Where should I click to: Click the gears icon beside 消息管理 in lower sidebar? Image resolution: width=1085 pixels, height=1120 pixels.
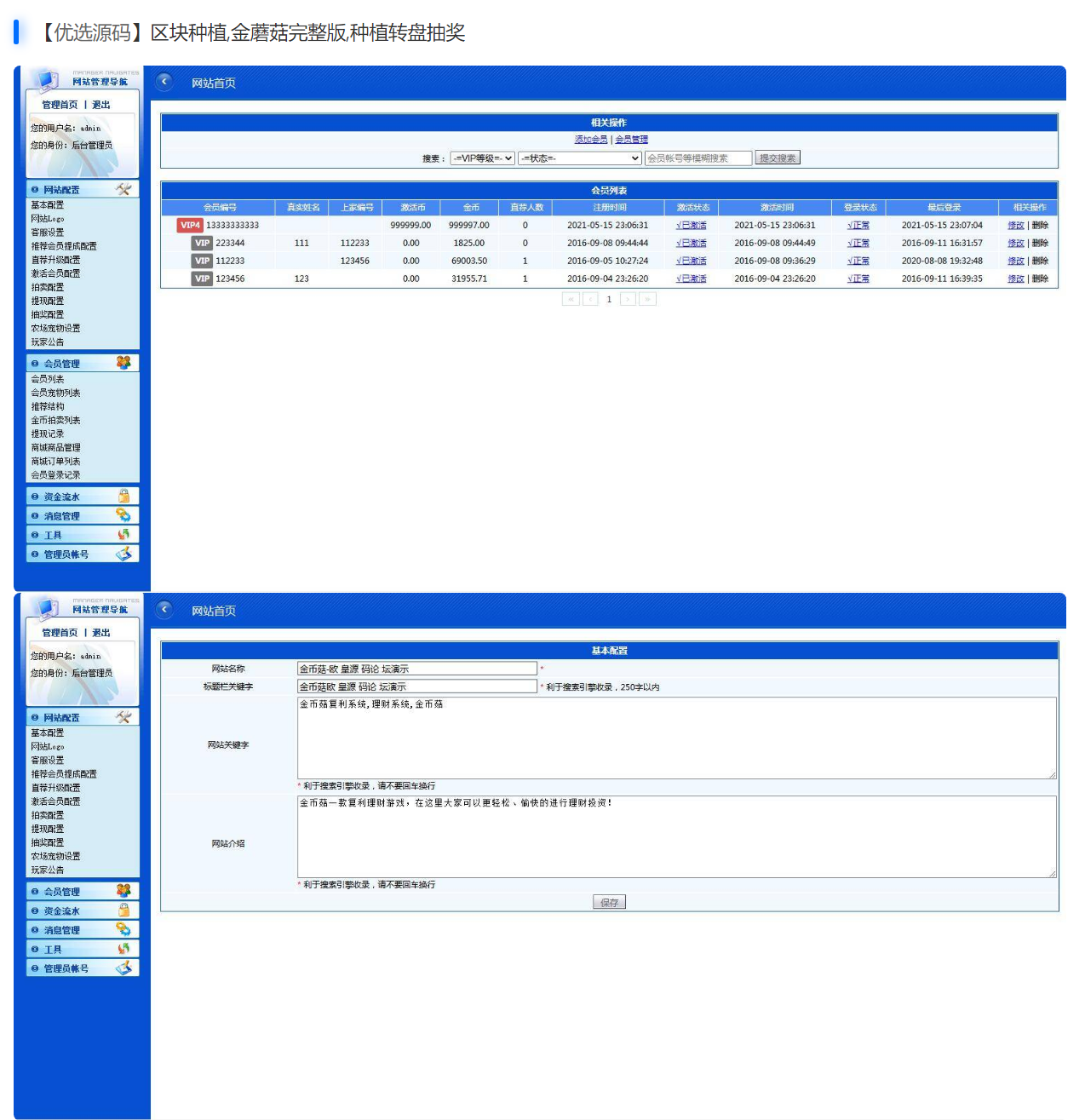tap(123, 929)
